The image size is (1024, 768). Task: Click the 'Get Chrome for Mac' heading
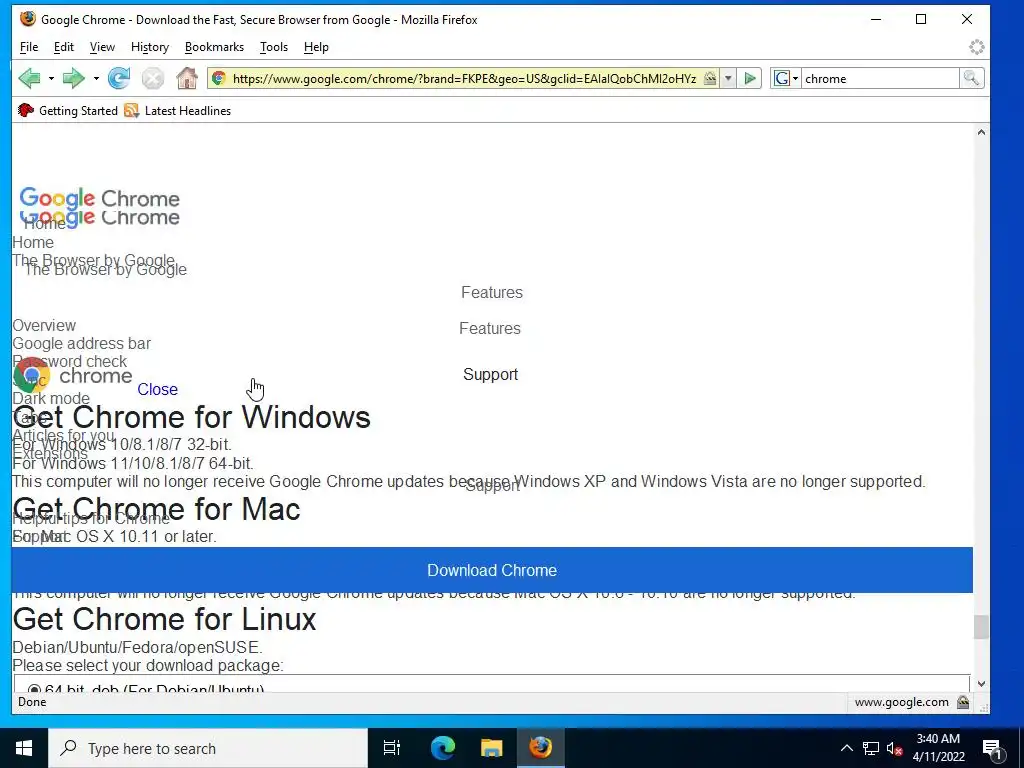coord(156,509)
